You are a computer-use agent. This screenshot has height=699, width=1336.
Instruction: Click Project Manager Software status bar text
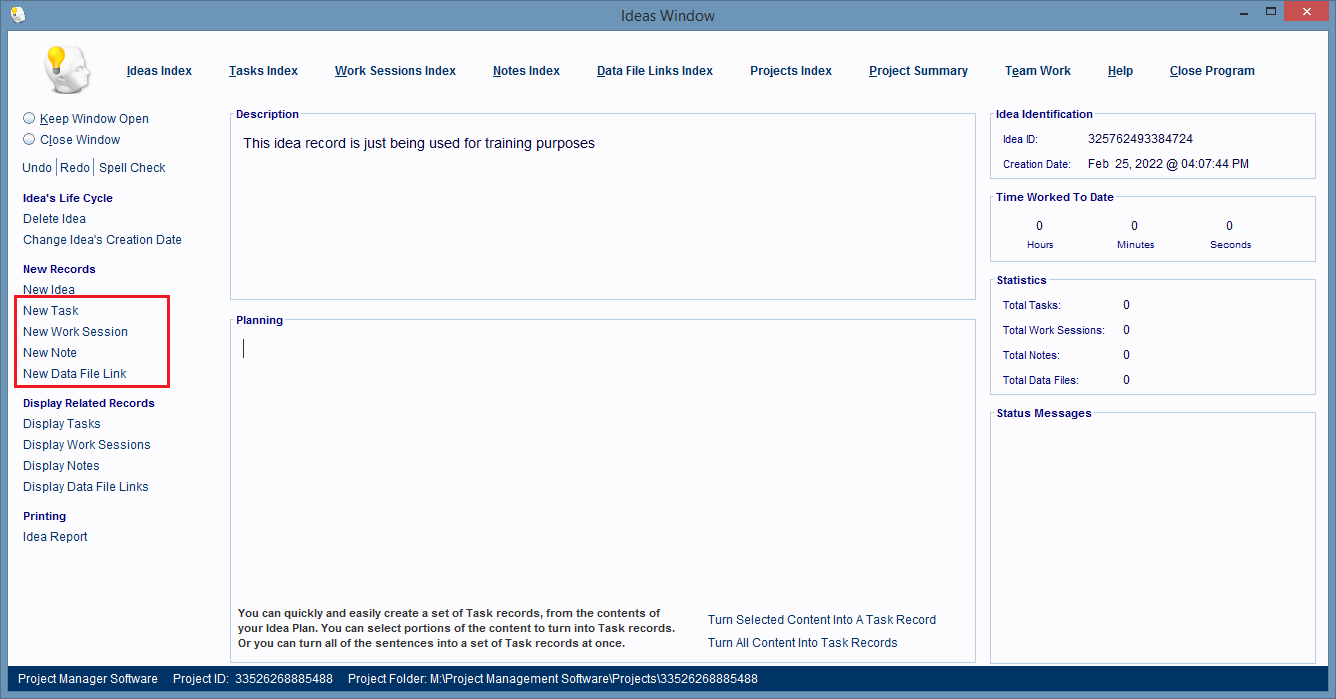coord(88,679)
